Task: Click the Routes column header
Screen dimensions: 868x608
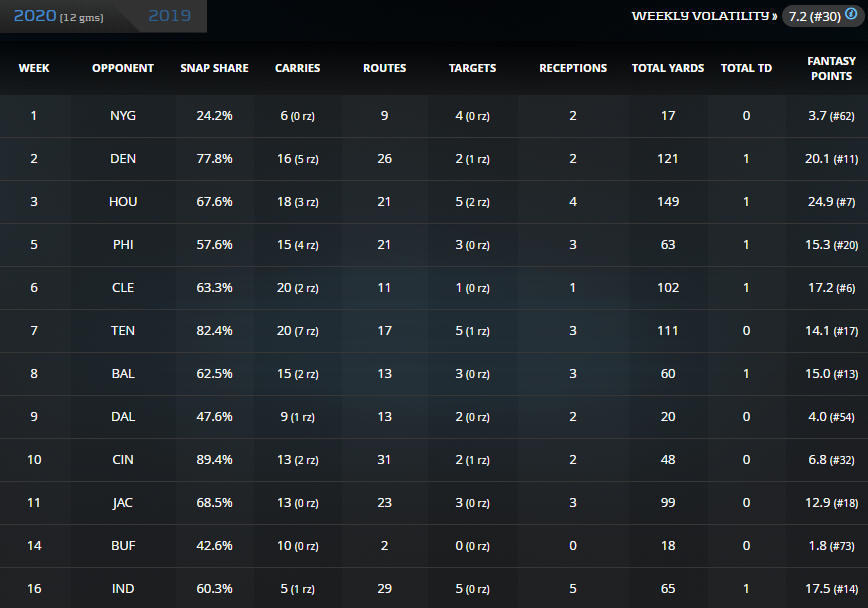Action: (x=384, y=68)
